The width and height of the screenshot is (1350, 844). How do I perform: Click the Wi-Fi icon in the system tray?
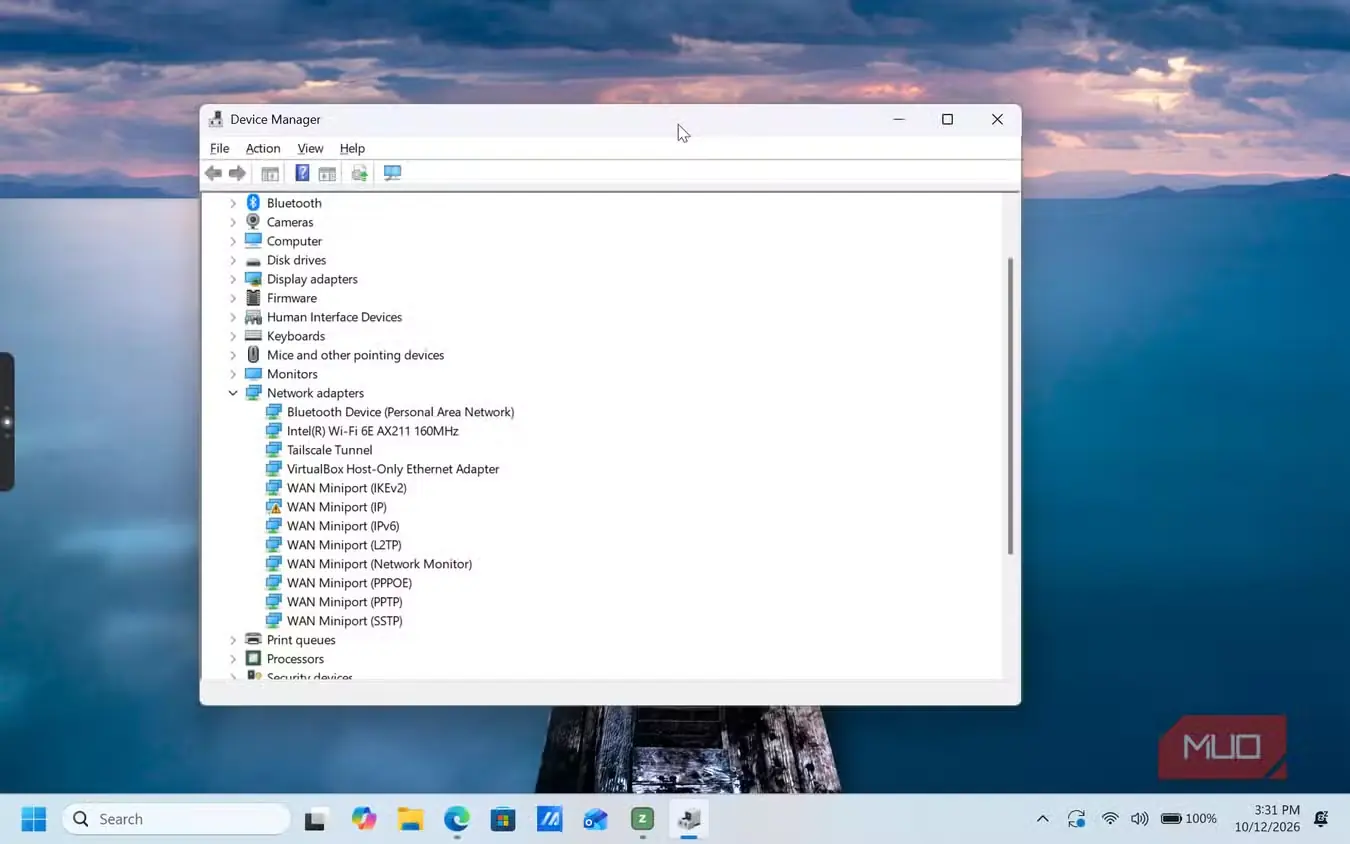tap(1110, 819)
